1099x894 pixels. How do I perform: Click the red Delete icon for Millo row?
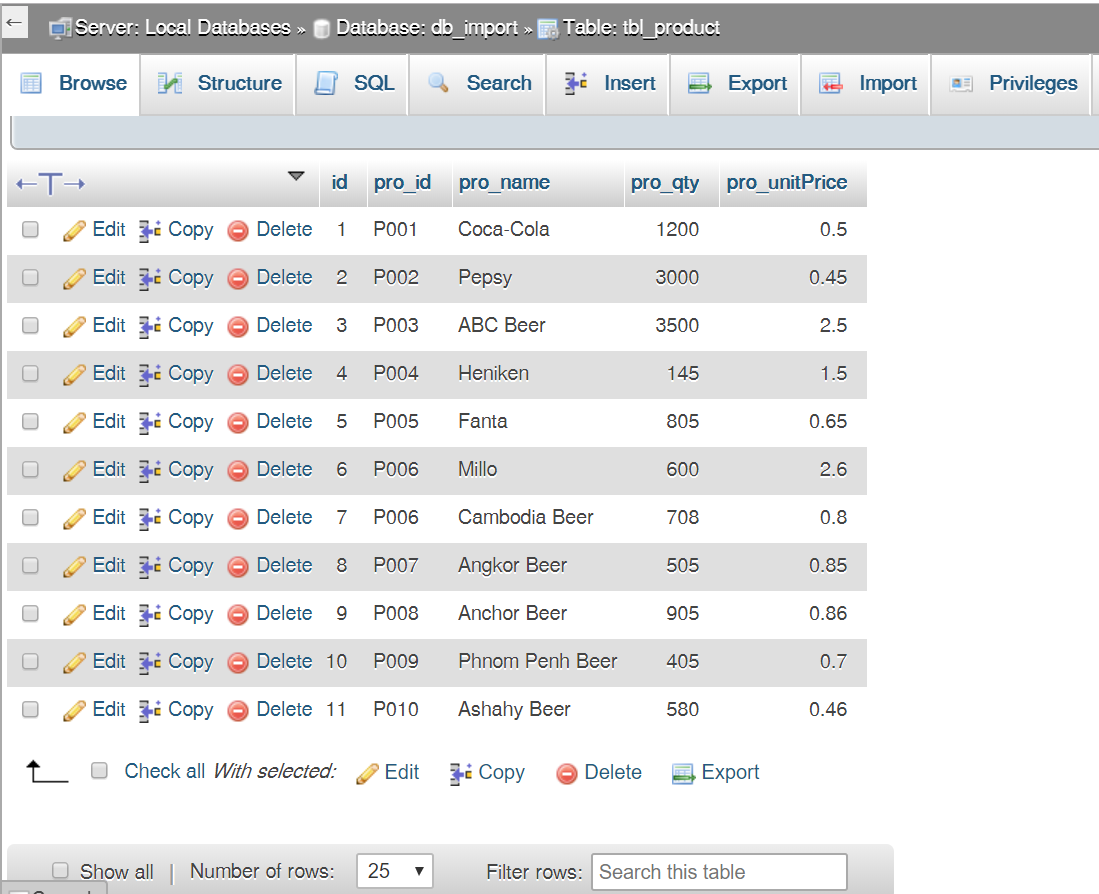coord(238,470)
